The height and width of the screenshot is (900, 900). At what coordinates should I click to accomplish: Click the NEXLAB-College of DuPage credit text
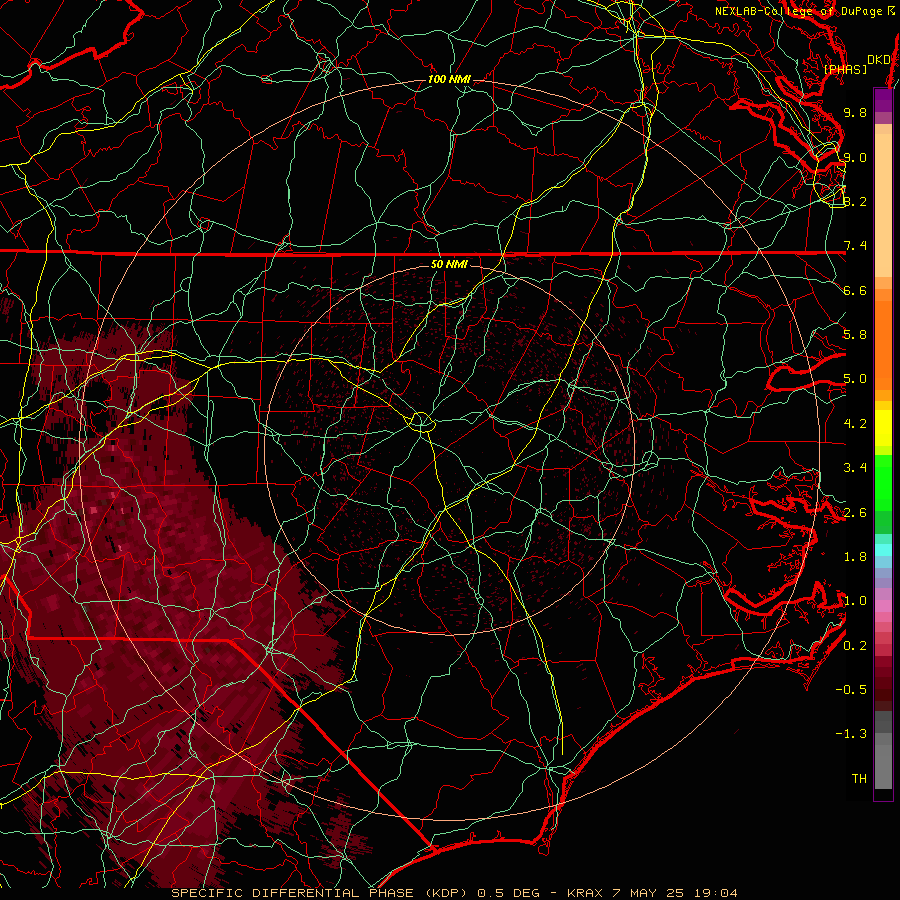804,11
